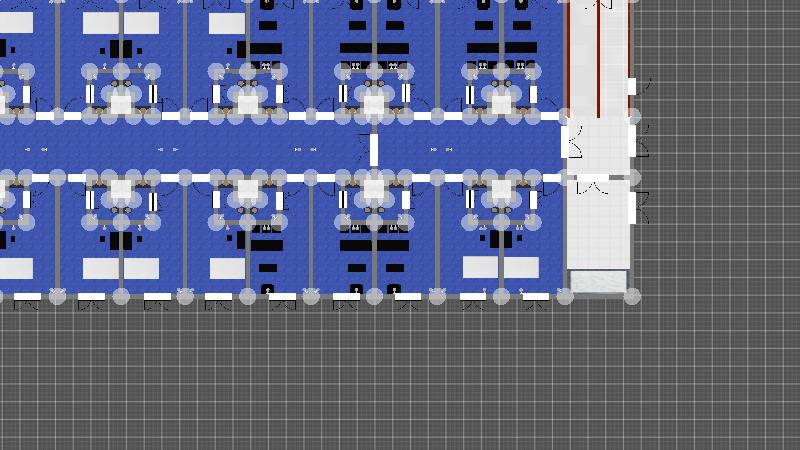
Task: Select the white wall segment inside the blue corridor
Action: pos(374,150)
